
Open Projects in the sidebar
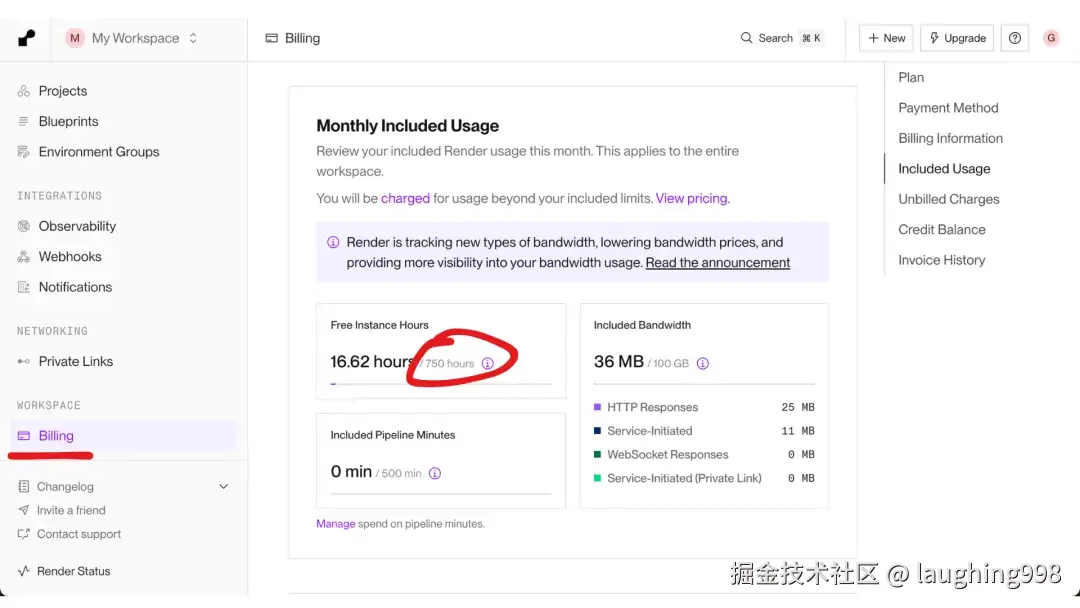pos(63,91)
